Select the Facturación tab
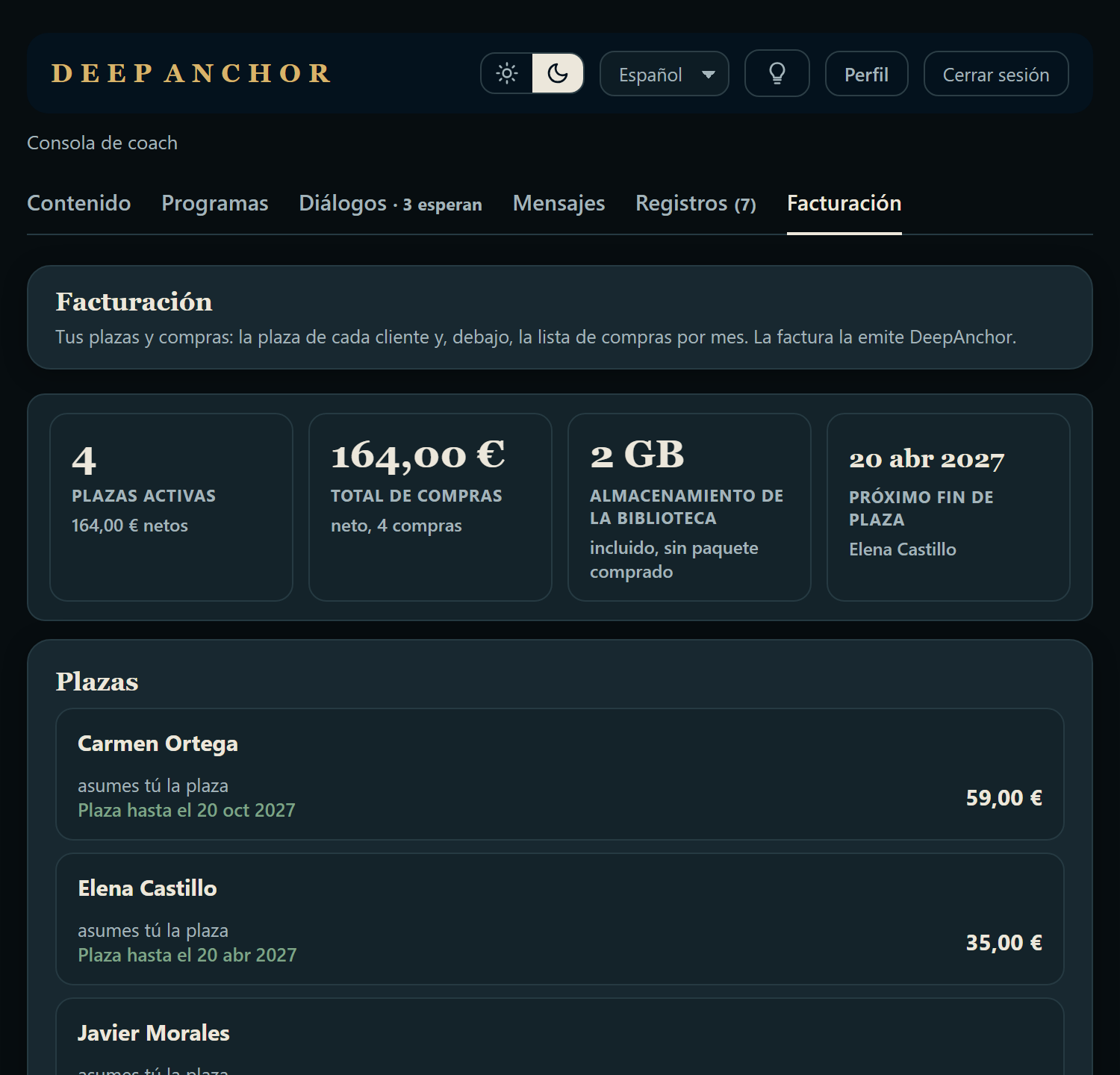The width and height of the screenshot is (1120, 1075). click(844, 203)
